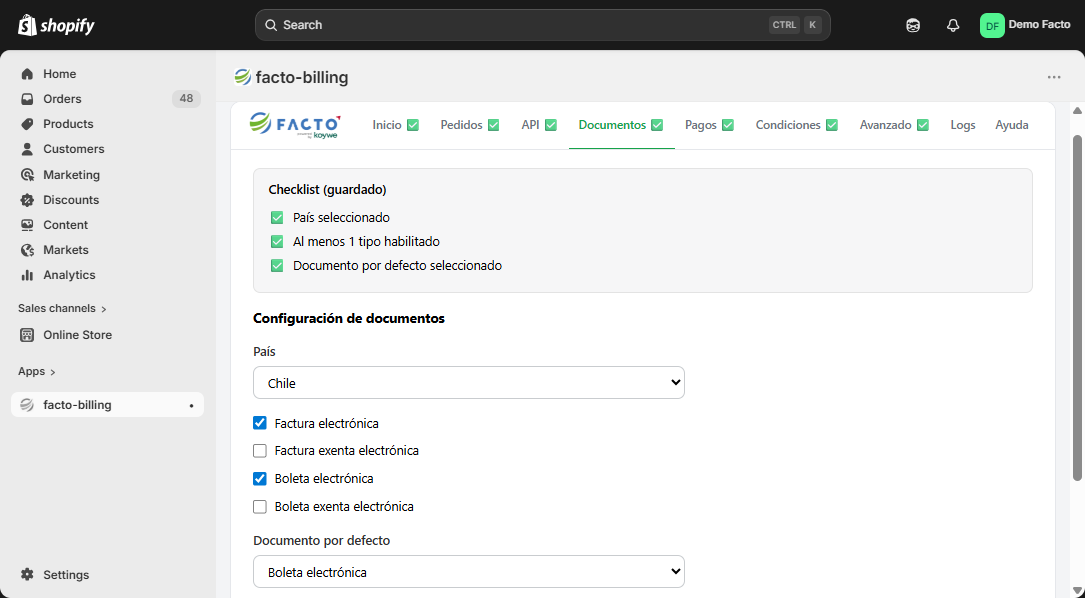Click the Customers person icon

pyautogui.click(x=27, y=149)
